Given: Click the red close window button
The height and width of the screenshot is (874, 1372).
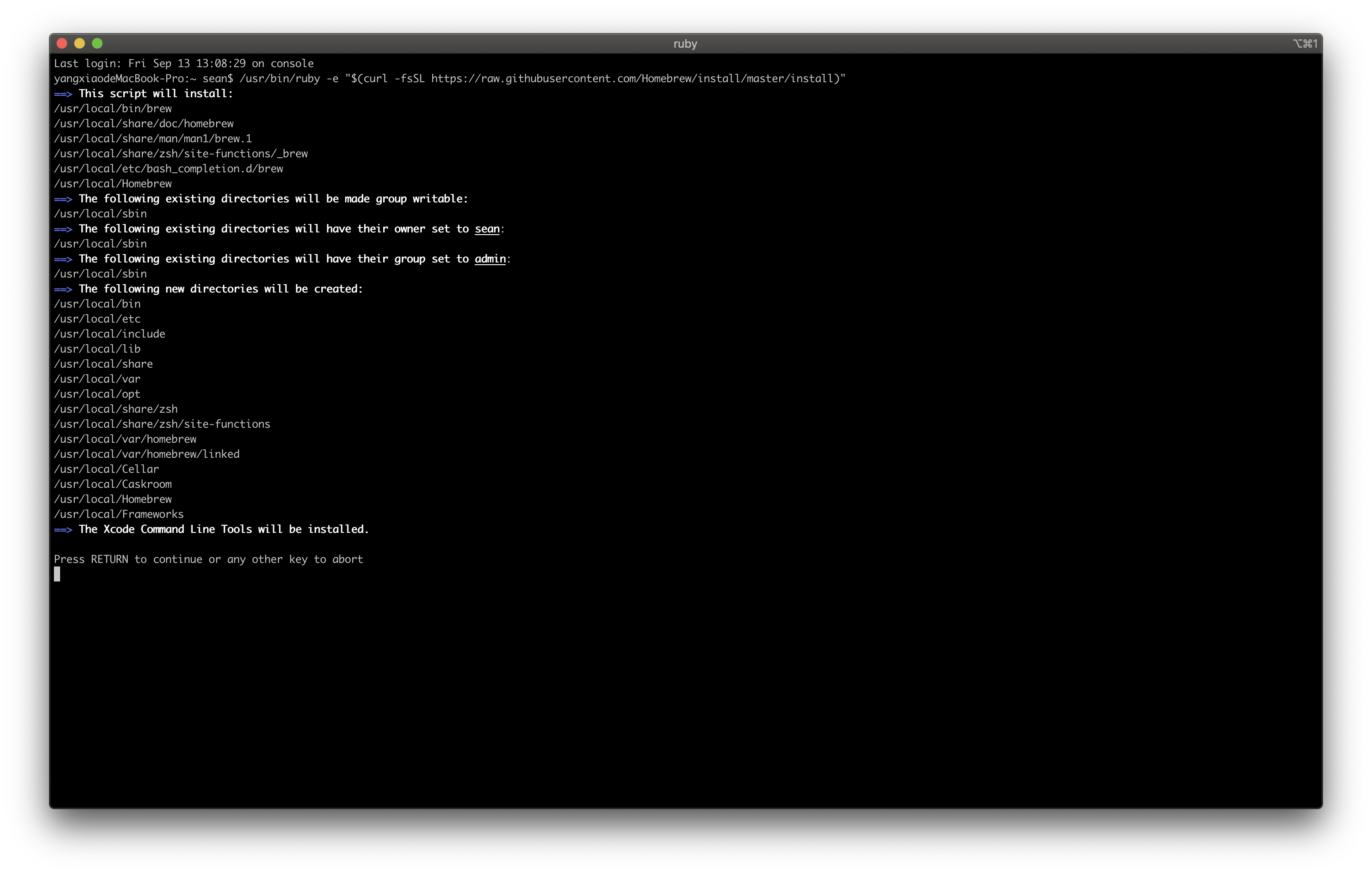Looking at the screenshot, I should 62,43.
